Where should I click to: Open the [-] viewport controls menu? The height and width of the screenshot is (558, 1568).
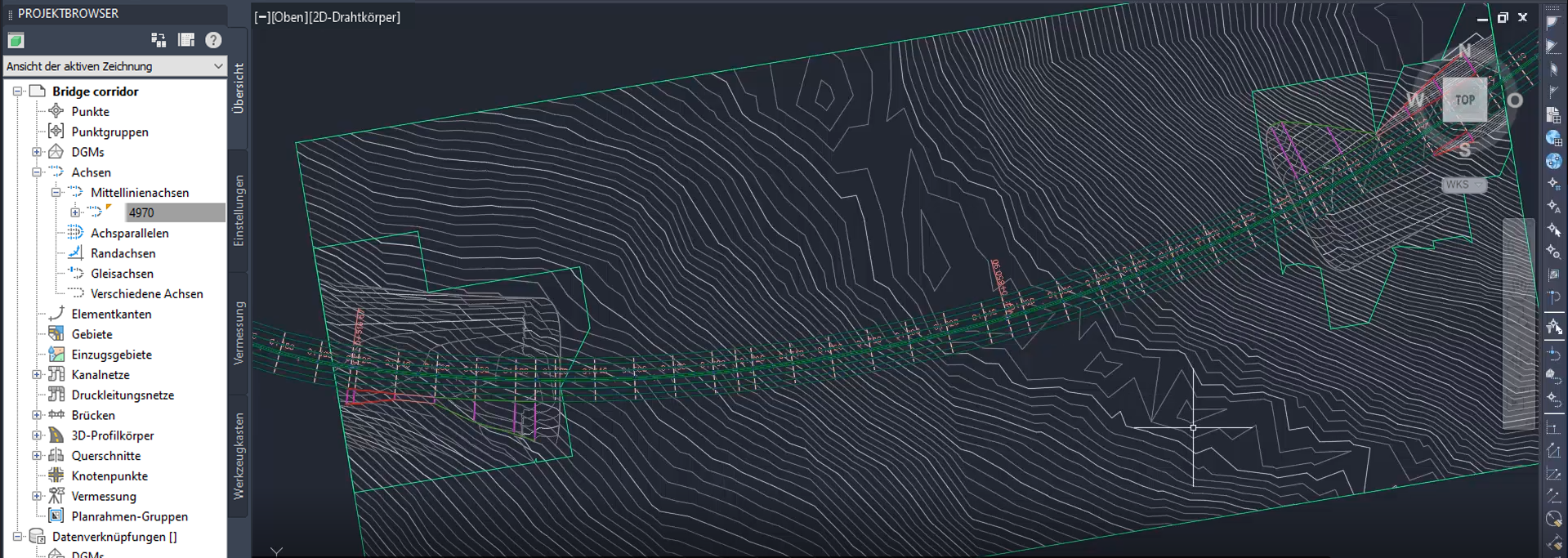pyautogui.click(x=262, y=17)
